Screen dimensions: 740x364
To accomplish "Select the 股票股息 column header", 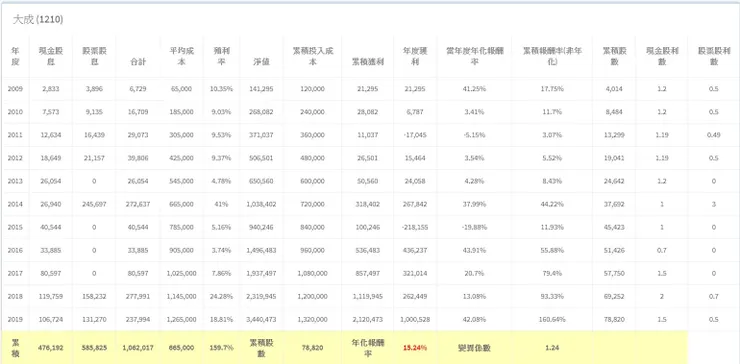I will [x=94, y=57].
